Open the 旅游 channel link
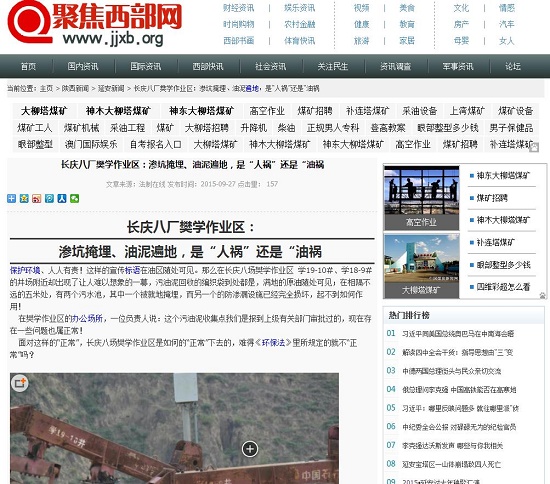The height and width of the screenshot is (484, 550). coord(361,41)
